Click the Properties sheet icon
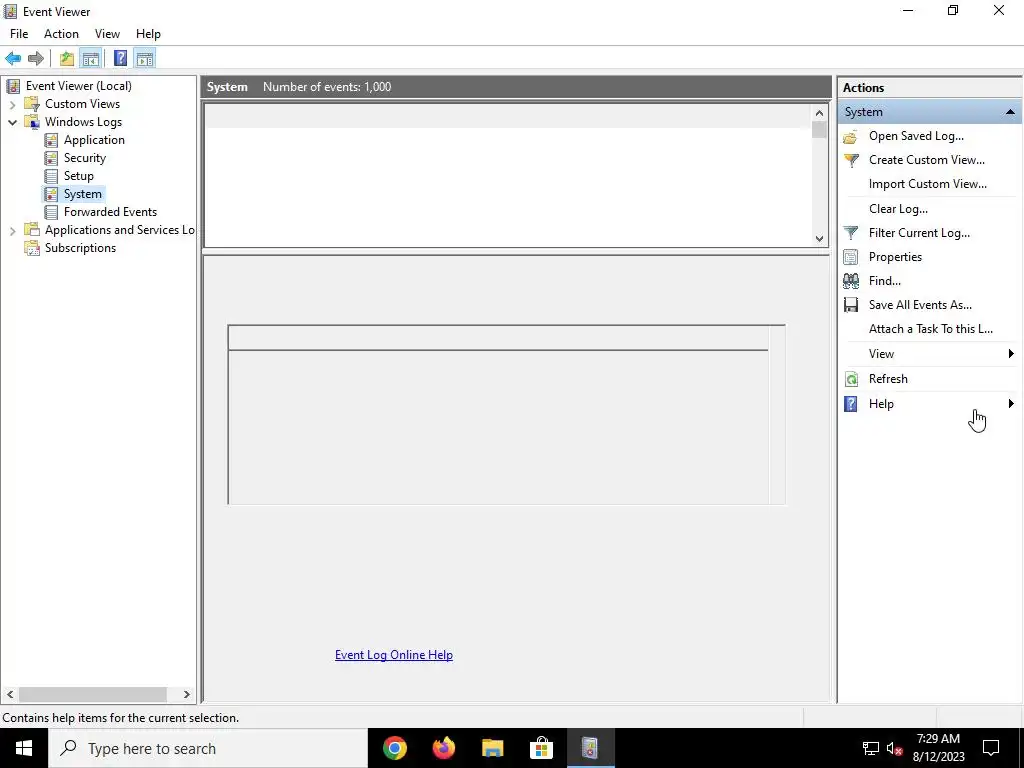 click(850, 257)
